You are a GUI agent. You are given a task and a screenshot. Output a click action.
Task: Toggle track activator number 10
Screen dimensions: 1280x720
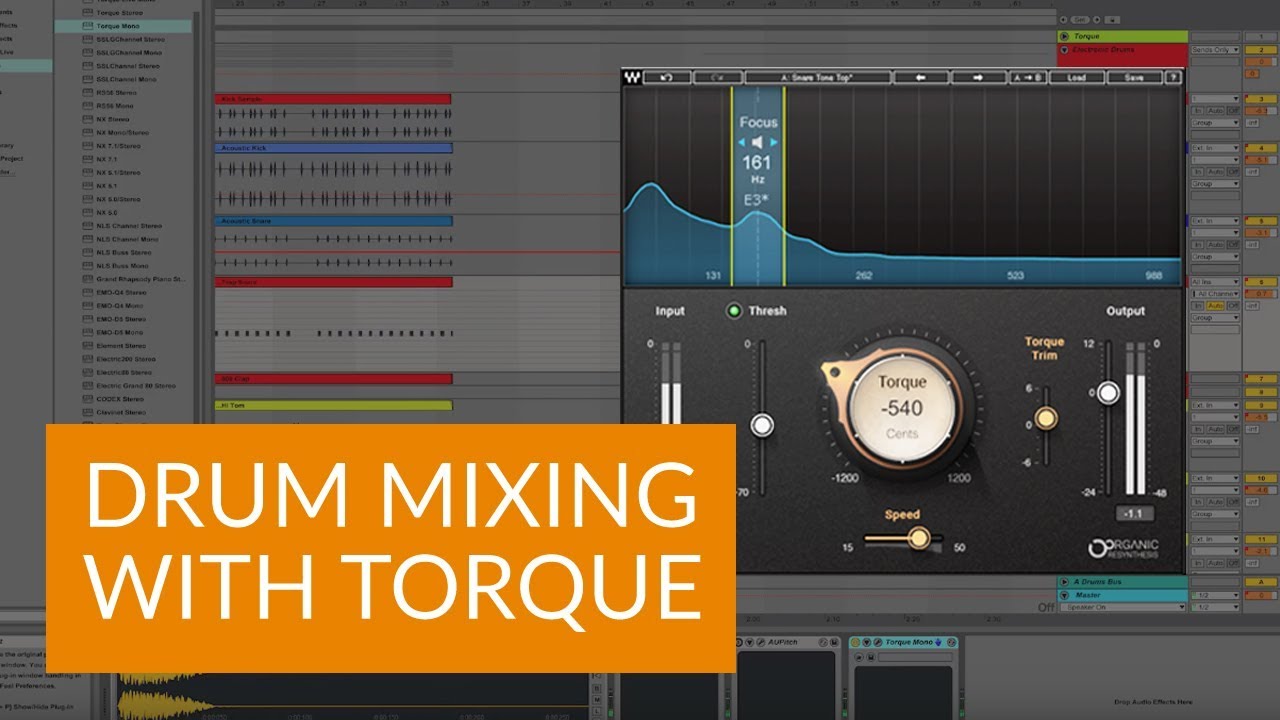(1261, 479)
